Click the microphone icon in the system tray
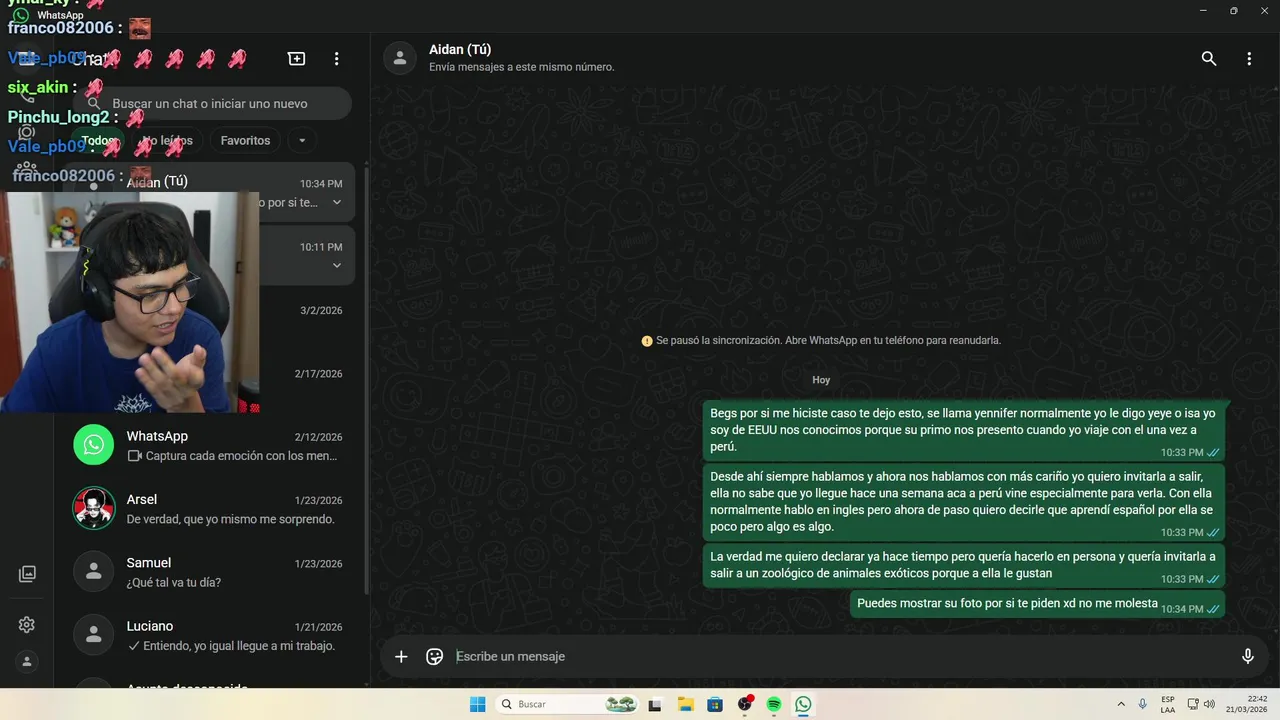The image size is (1280, 720). [1143, 704]
